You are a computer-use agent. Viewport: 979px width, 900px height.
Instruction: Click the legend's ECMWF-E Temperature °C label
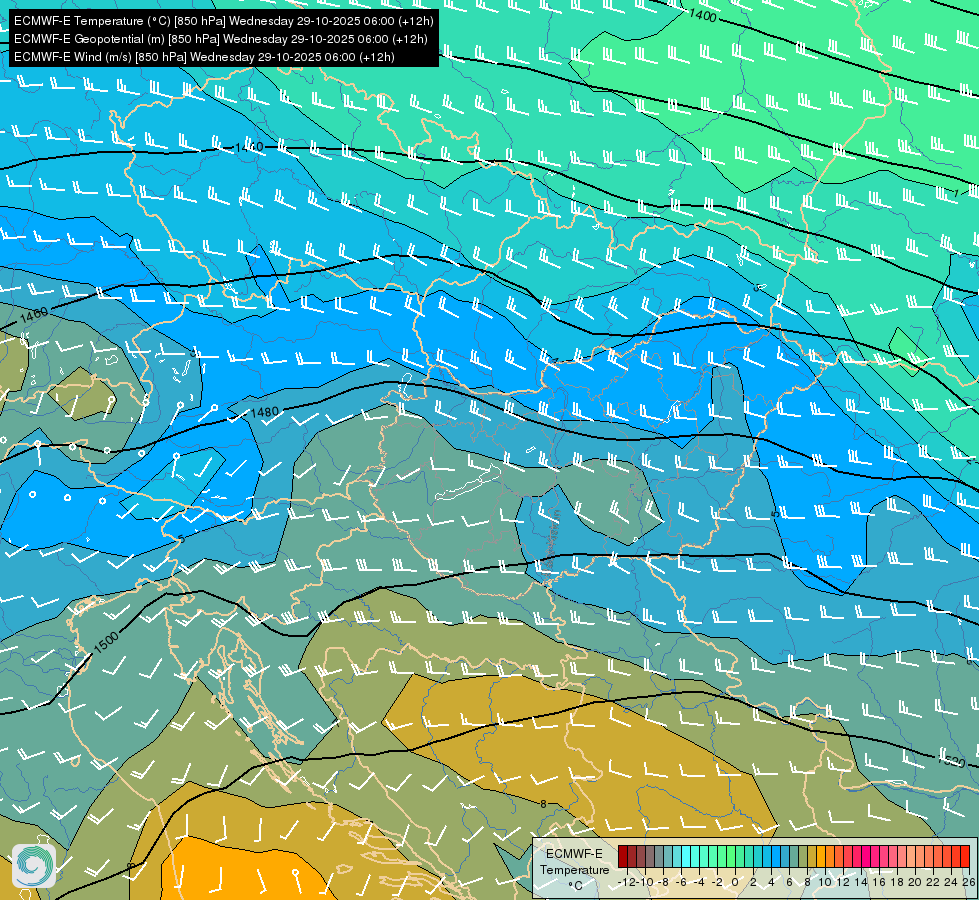[x=575, y=869]
